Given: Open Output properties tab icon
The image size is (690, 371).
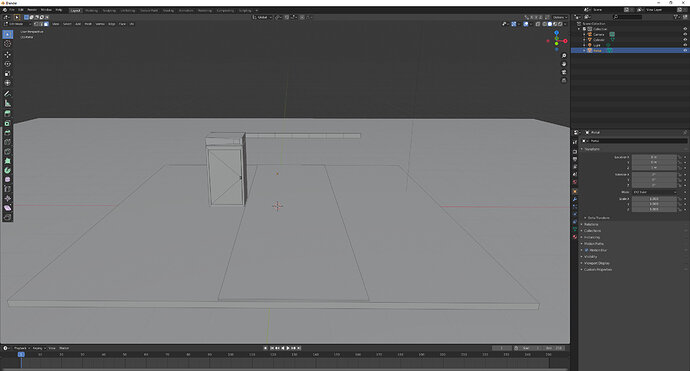Looking at the screenshot, I should click(x=575, y=159).
